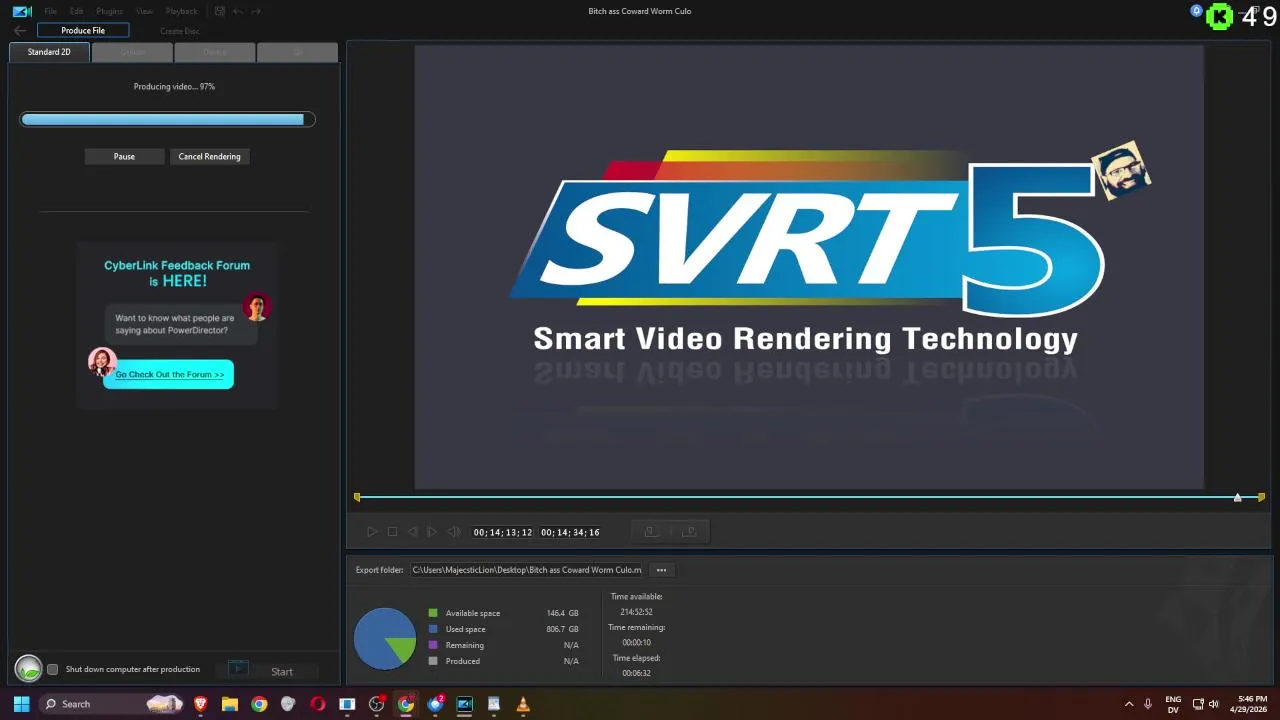
Task: Switch to the Standard 2D tab
Action: pos(49,52)
